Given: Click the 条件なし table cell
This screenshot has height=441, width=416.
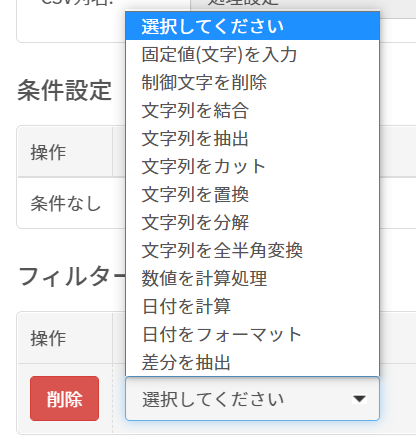Looking at the screenshot, I should [66, 203].
